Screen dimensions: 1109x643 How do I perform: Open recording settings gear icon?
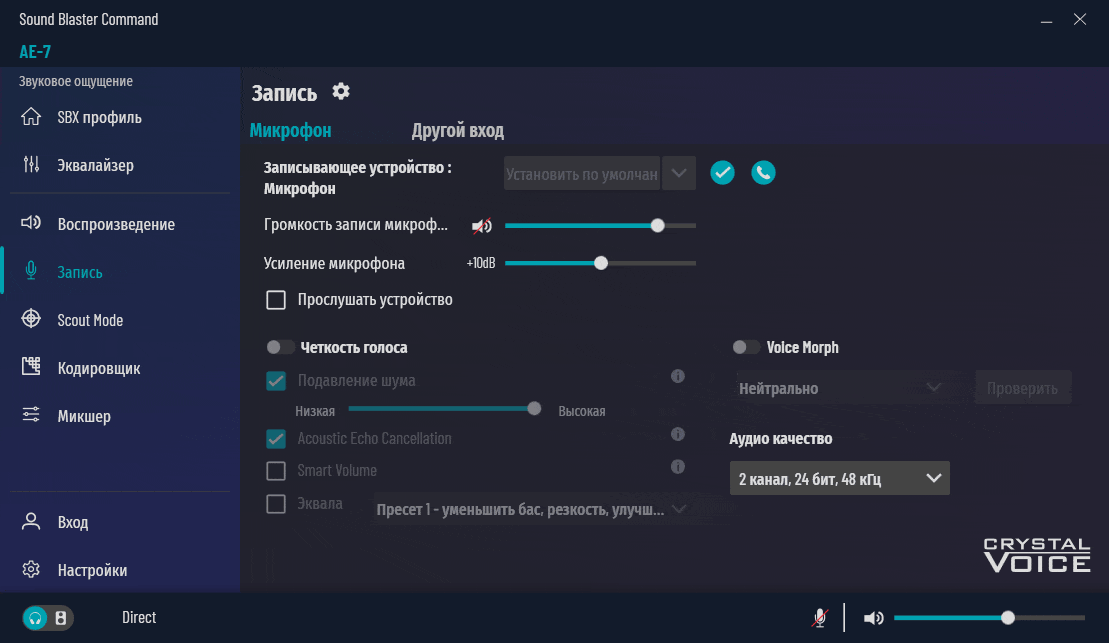point(341,92)
